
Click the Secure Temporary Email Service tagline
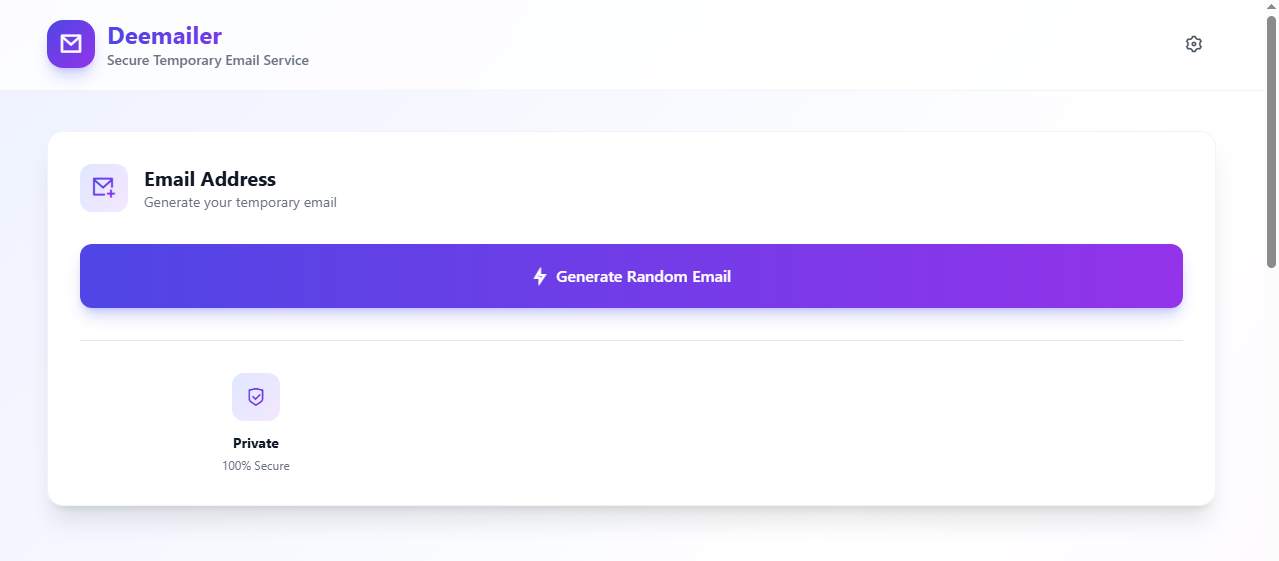pos(208,60)
